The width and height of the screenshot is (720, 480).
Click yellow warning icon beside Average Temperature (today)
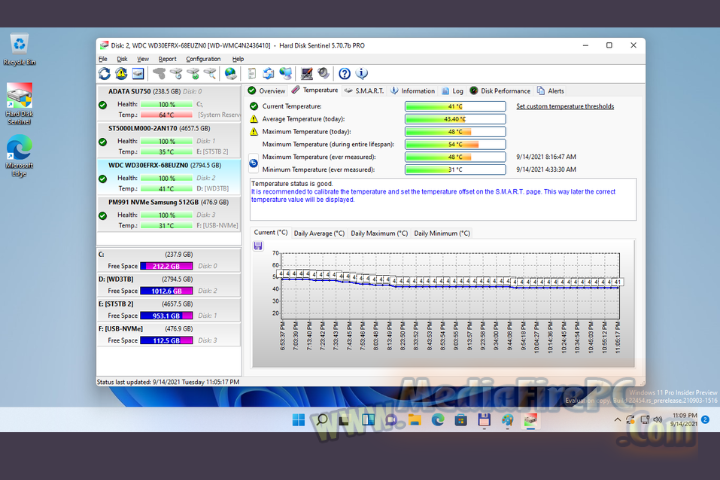[253, 119]
